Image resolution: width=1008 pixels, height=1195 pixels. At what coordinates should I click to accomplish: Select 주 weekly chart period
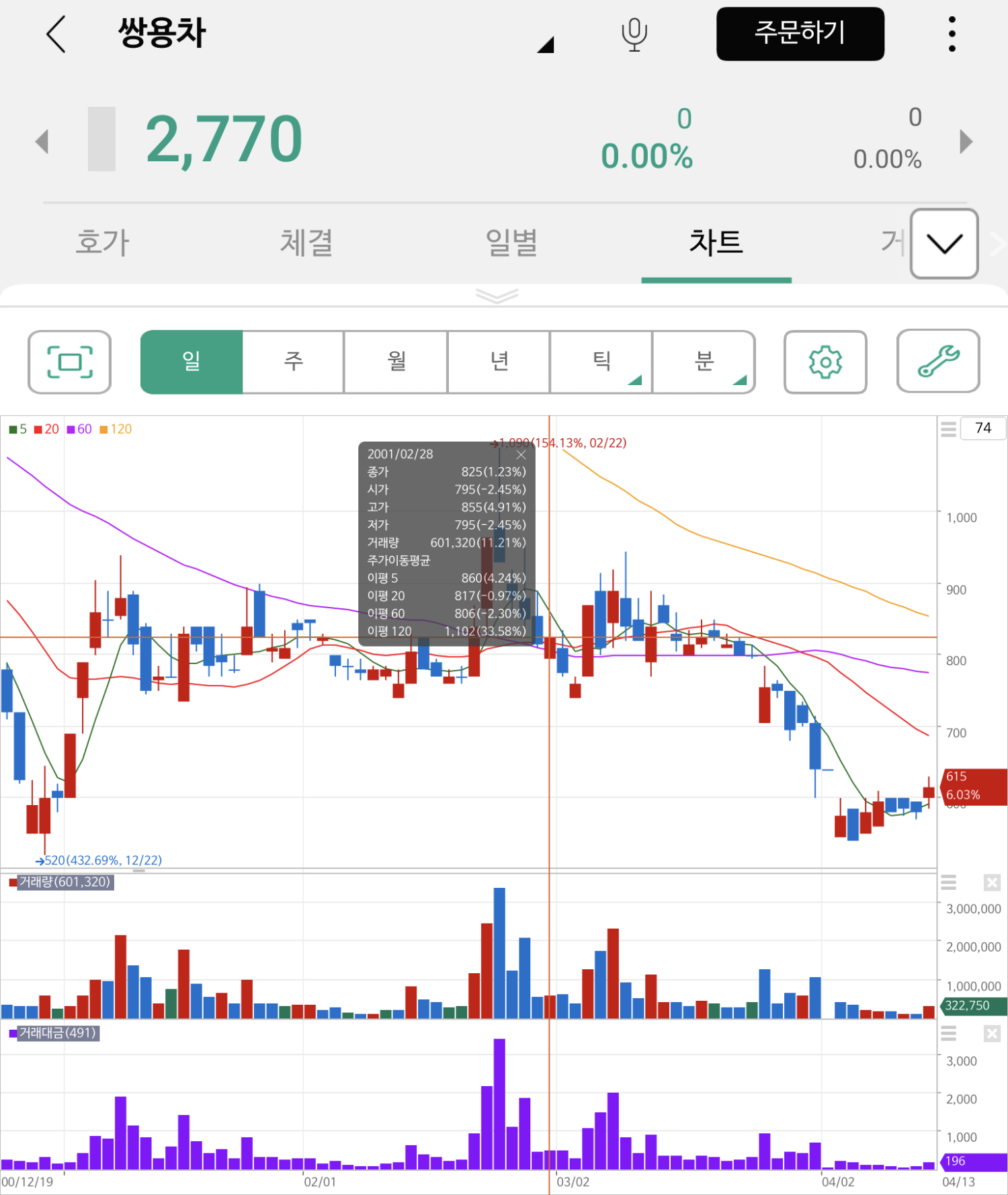294,362
